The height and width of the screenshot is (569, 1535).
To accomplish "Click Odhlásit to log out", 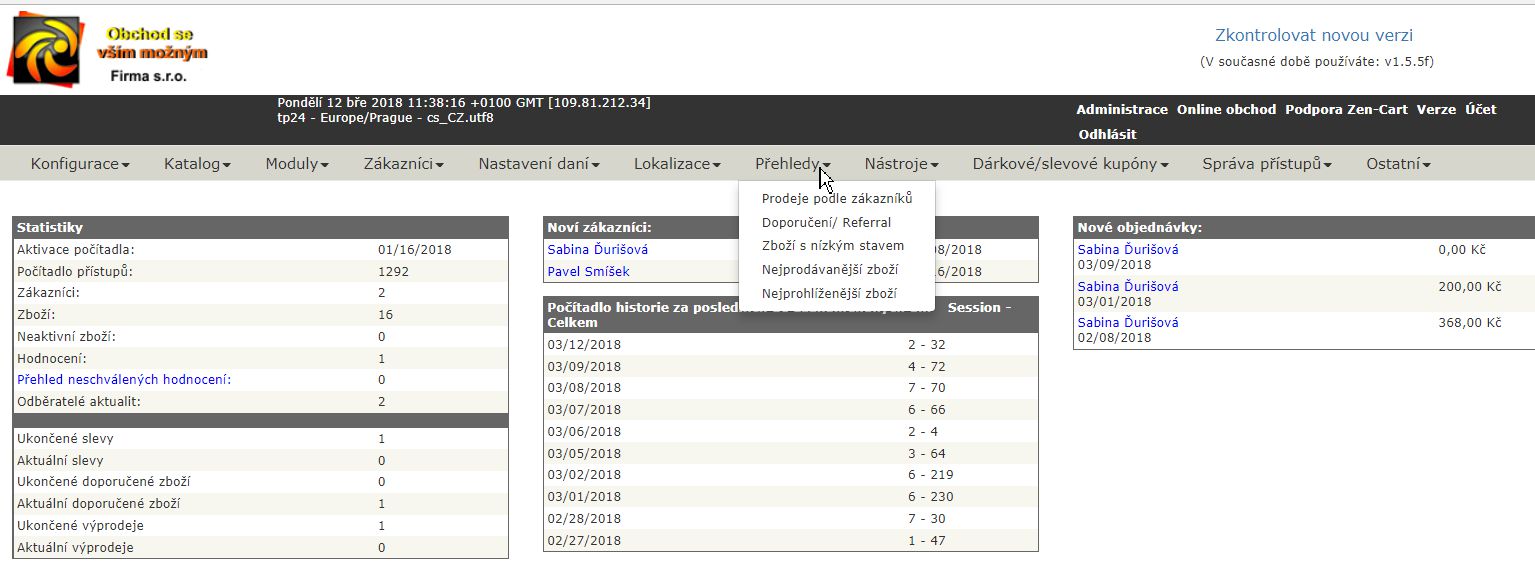I will (1106, 134).
